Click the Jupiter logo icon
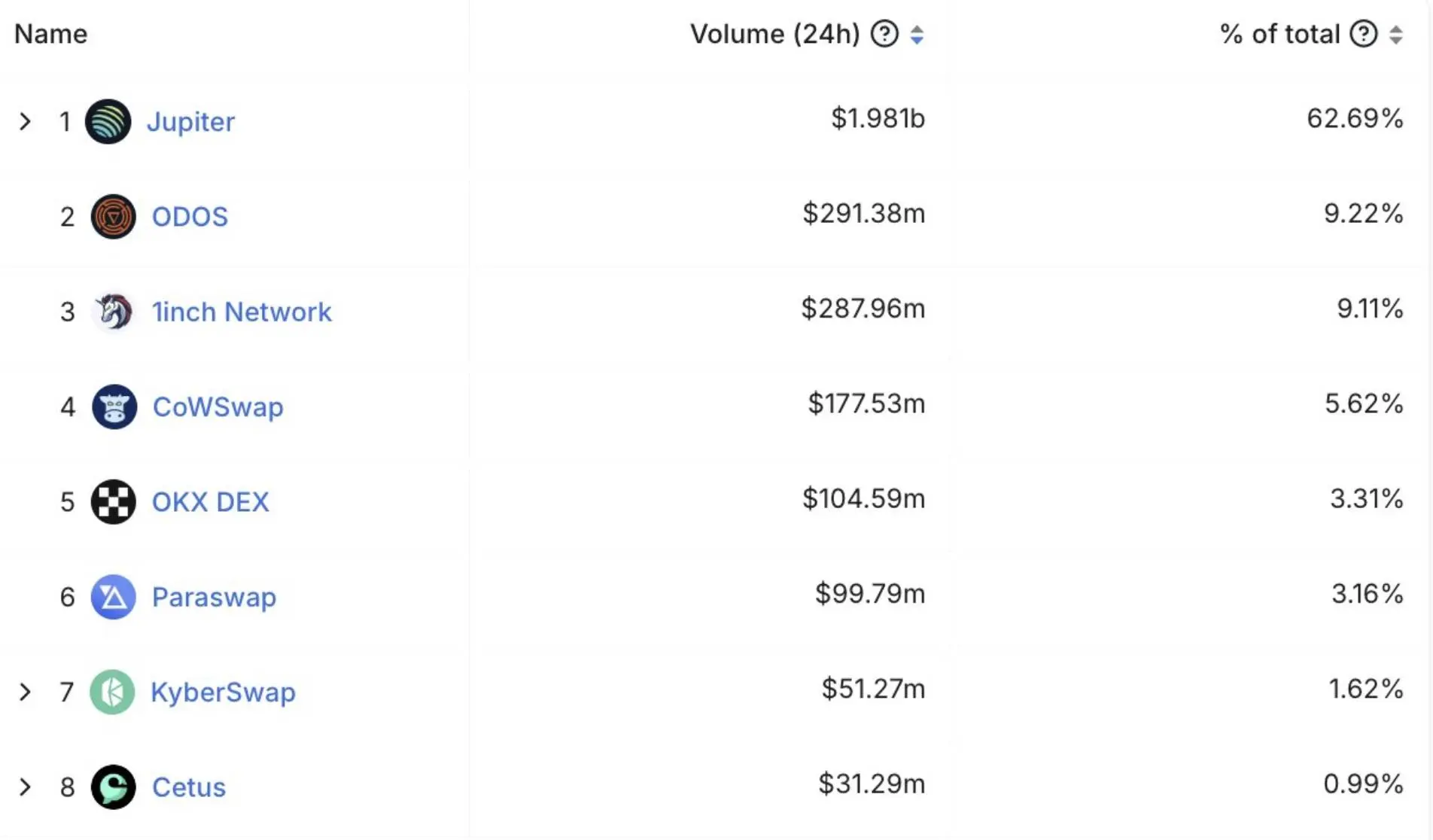This screenshot has height=840, width=1433. click(108, 121)
